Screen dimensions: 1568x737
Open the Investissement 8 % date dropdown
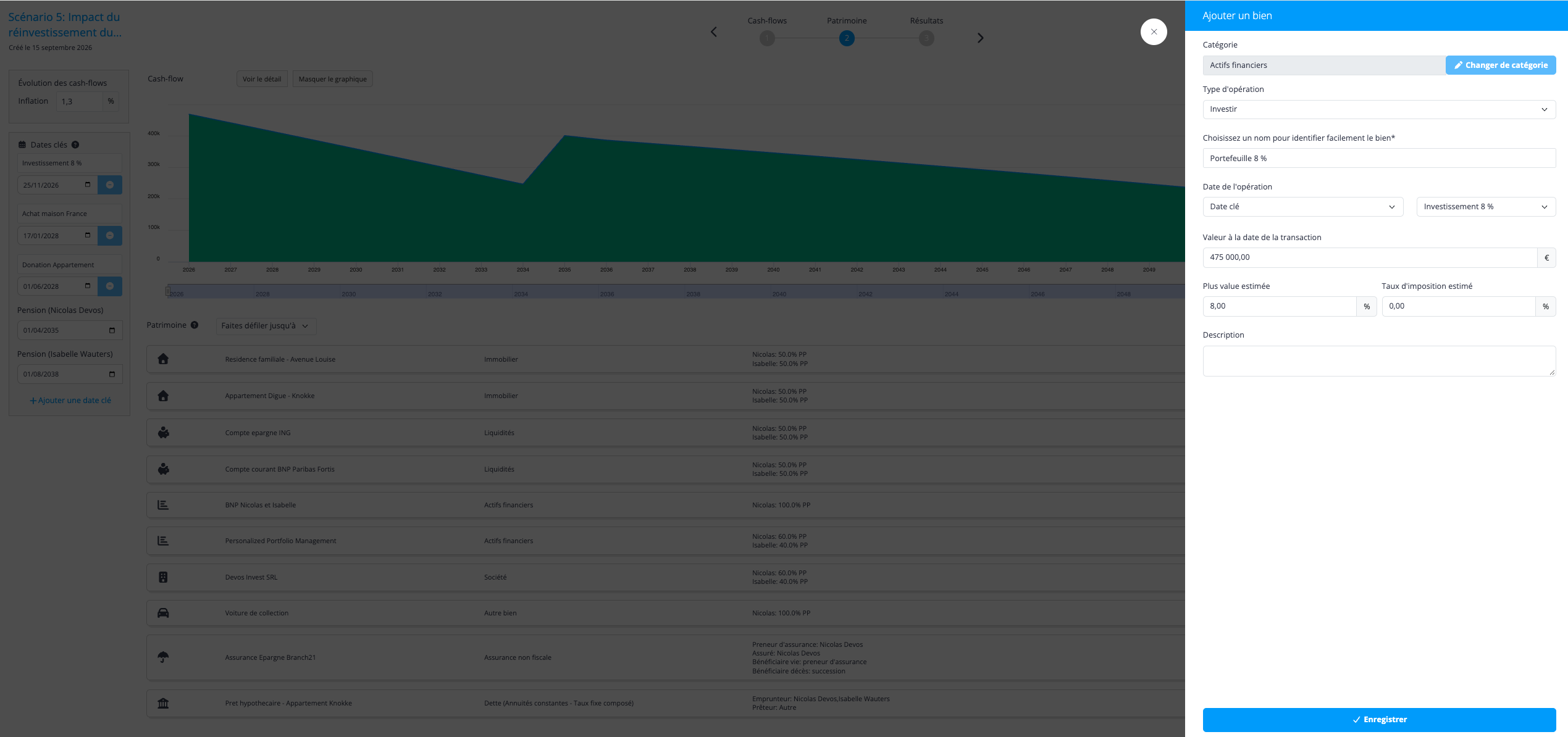(x=1486, y=207)
